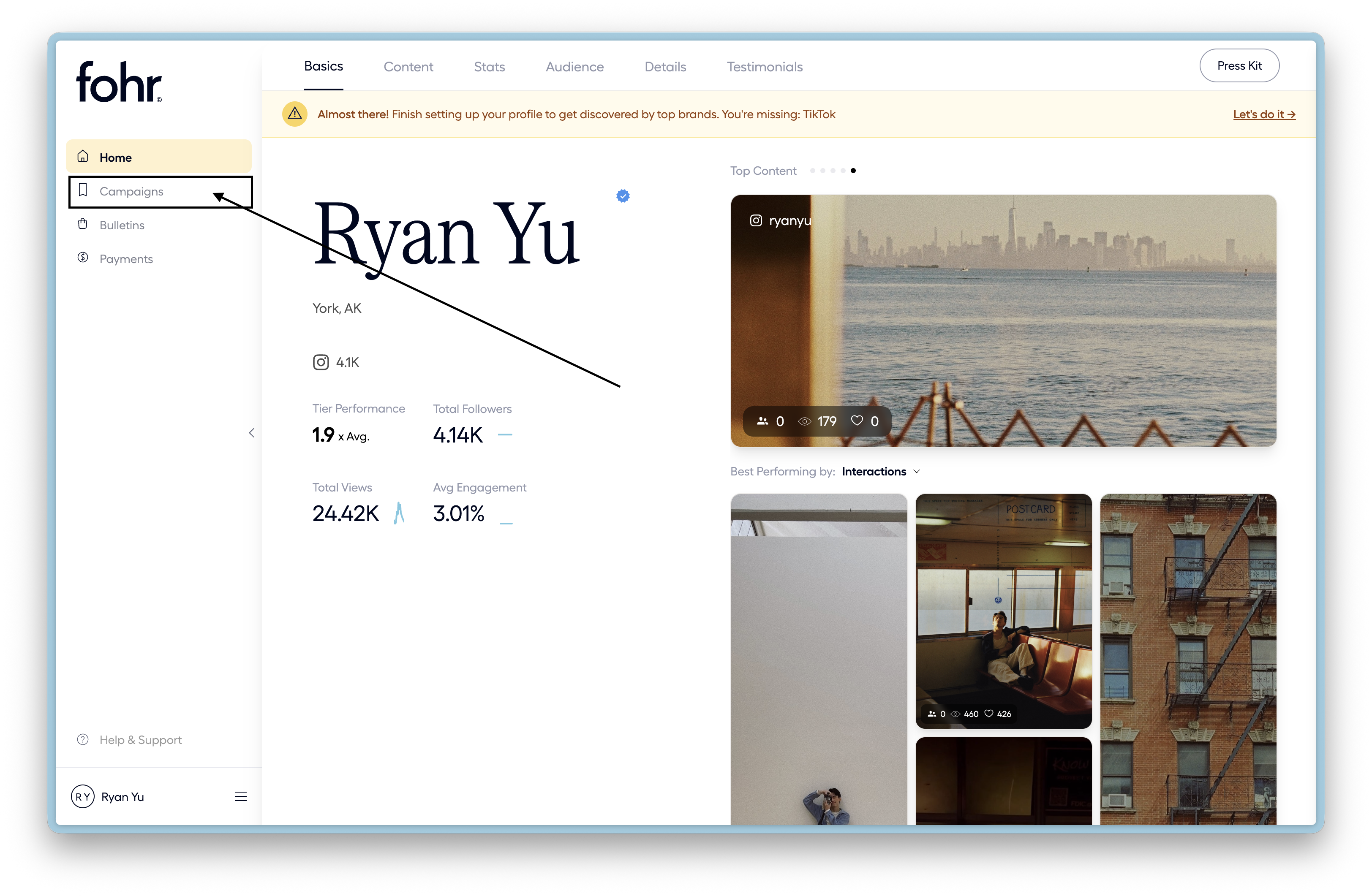This screenshot has width=1372, height=896.
Task: Click the Bulletins bag icon
Action: (x=83, y=224)
